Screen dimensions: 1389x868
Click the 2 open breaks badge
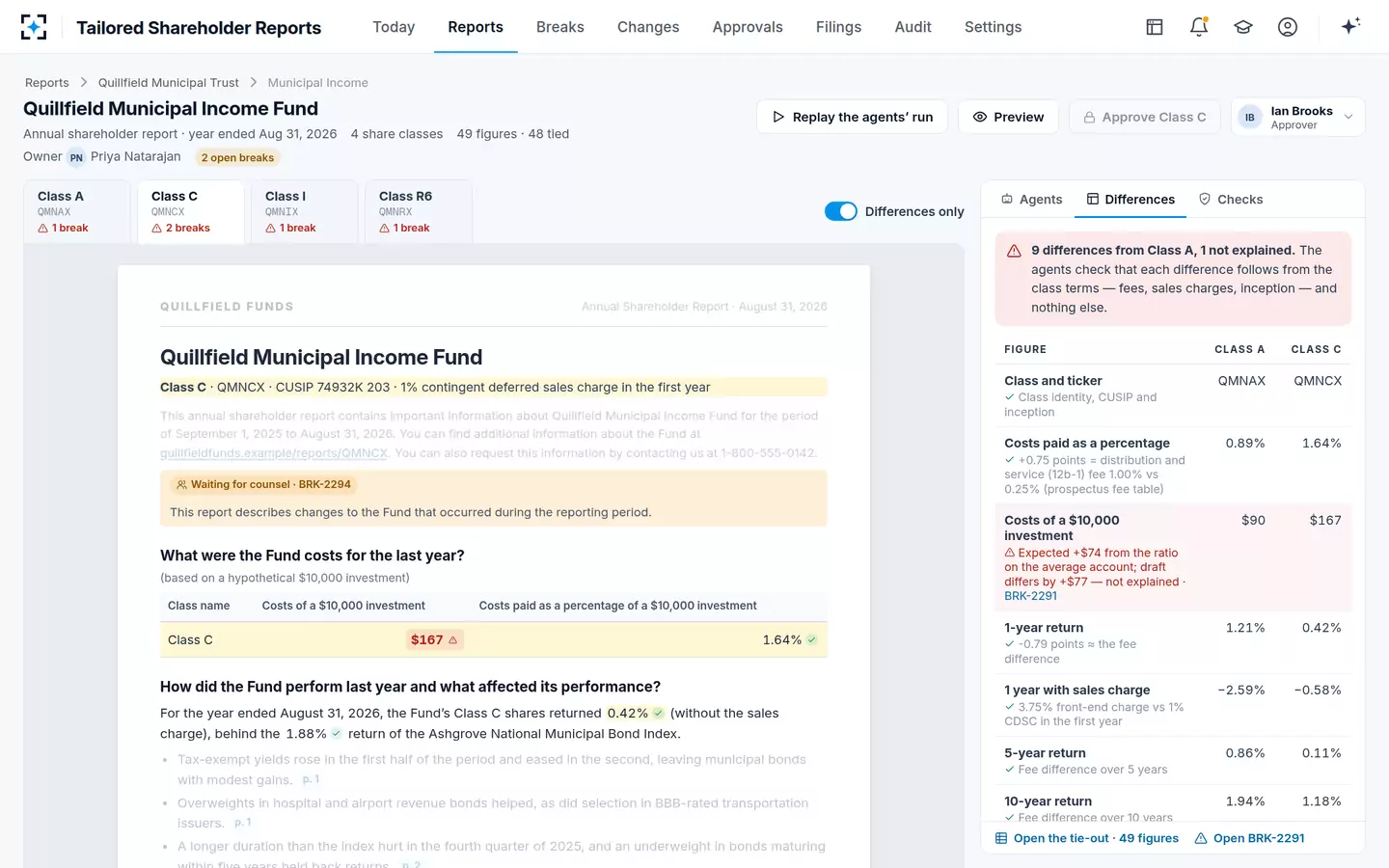click(237, 158)
